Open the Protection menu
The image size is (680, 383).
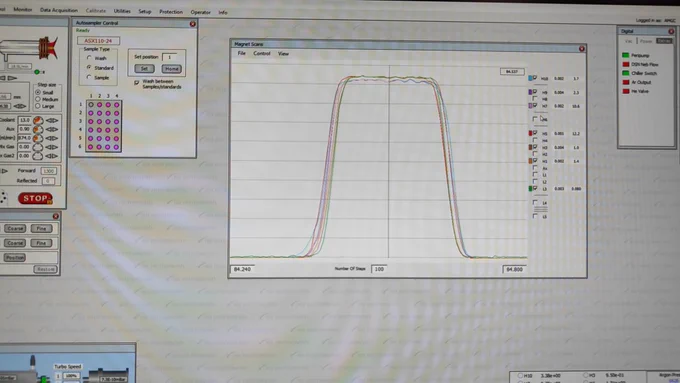click(171, 12)
